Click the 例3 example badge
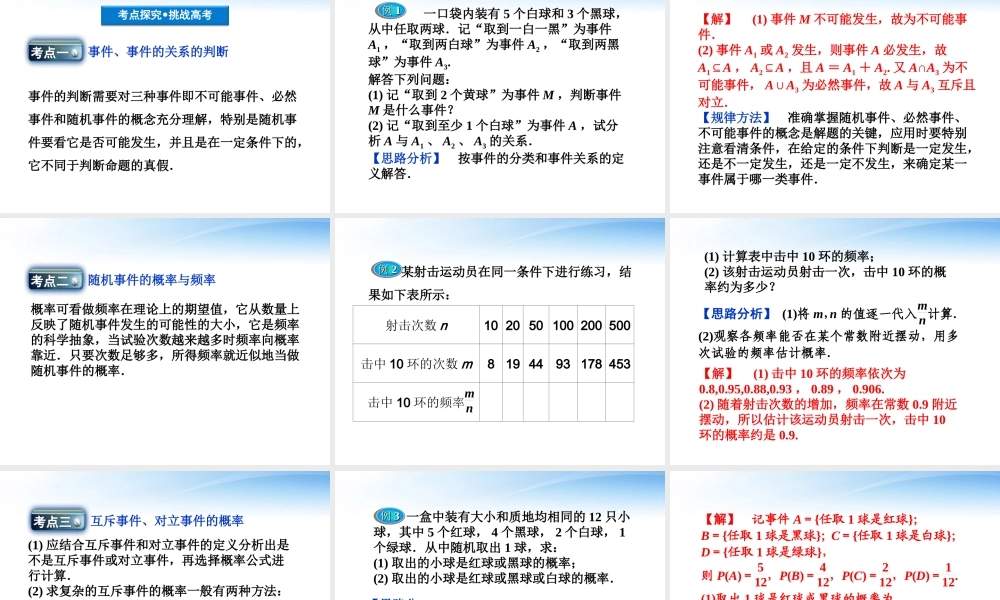The image size is (1000, 600). coord(389,515)
